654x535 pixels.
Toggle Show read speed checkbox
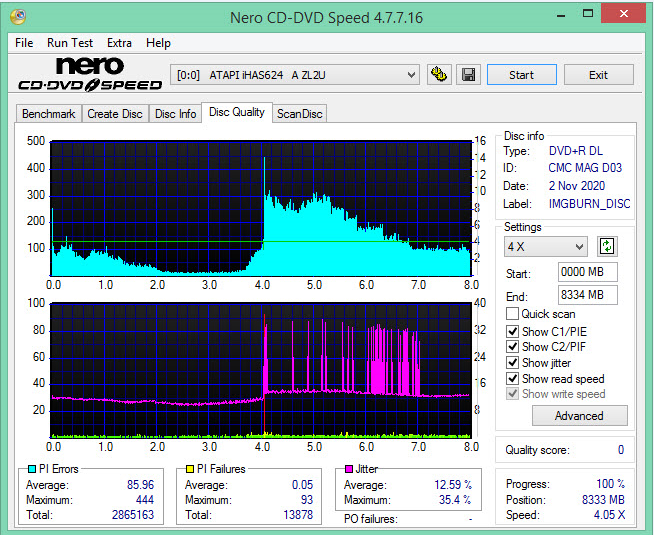512,378
